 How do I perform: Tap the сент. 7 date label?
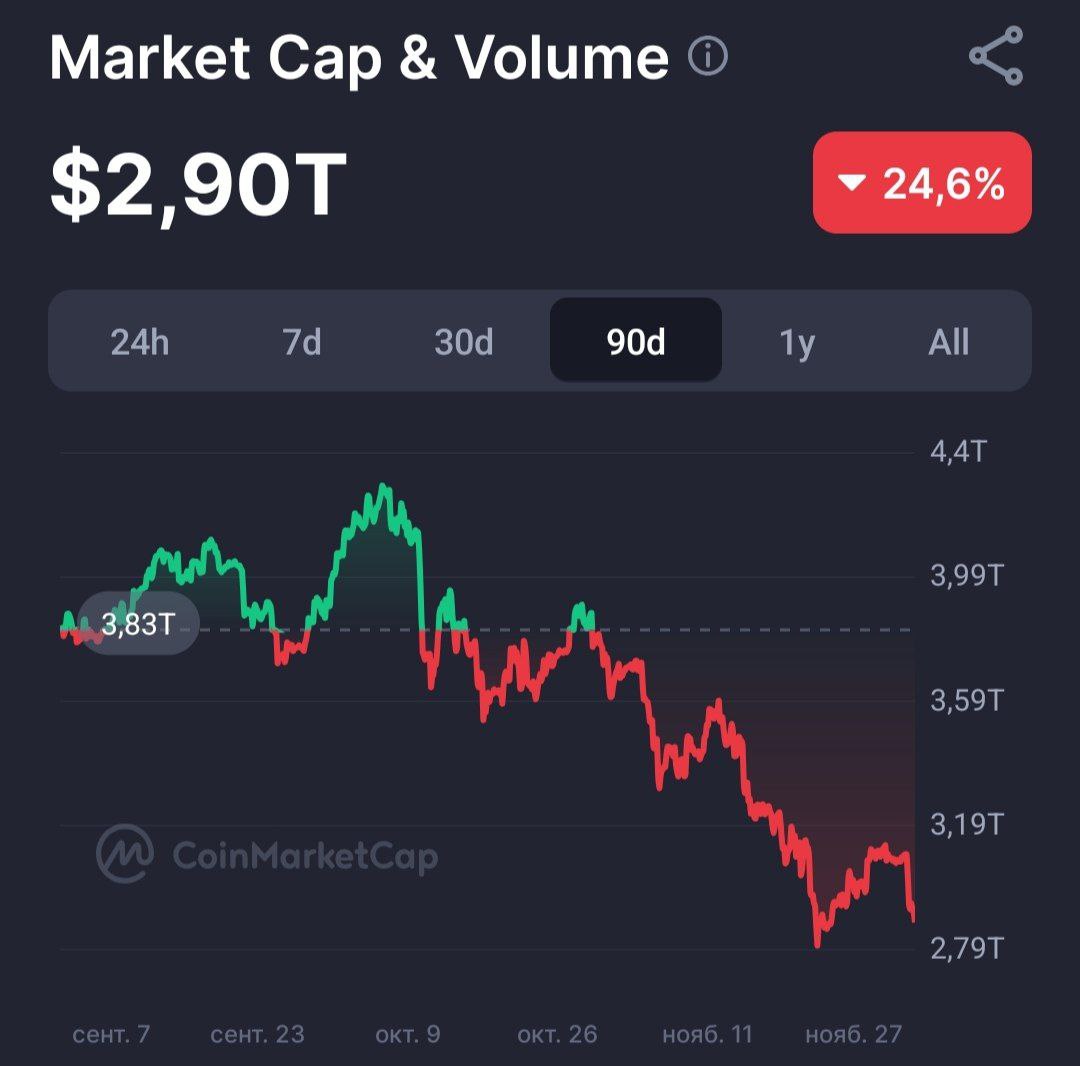point(111,1034)
